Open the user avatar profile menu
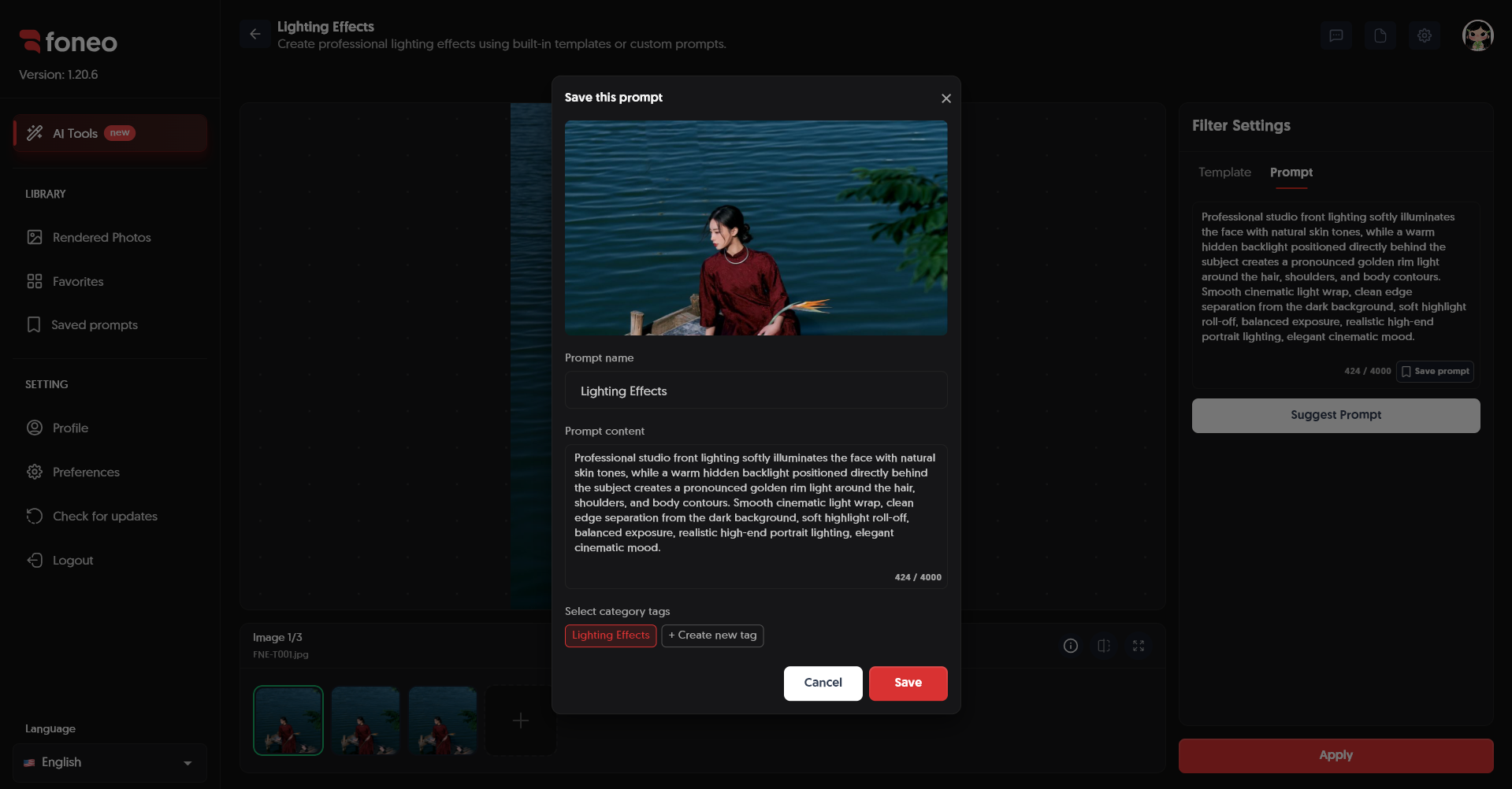 click(1478, 35)
